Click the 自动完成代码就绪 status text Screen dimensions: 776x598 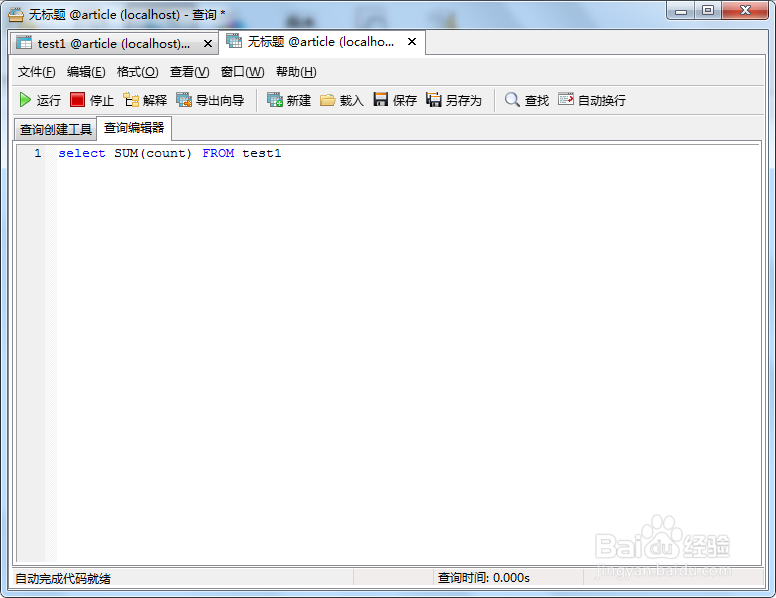63,578
